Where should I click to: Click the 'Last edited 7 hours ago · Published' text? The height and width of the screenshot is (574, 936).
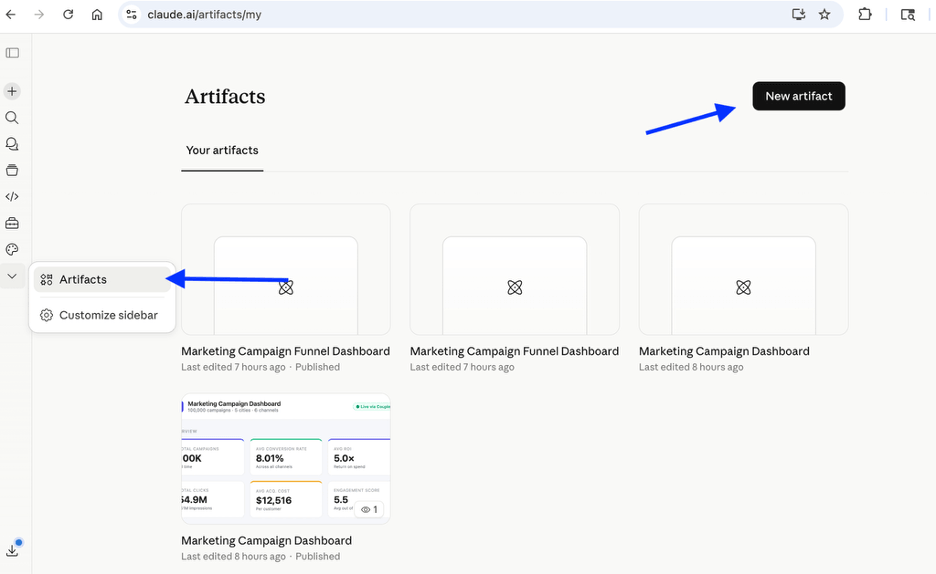(x=260, y=367)
